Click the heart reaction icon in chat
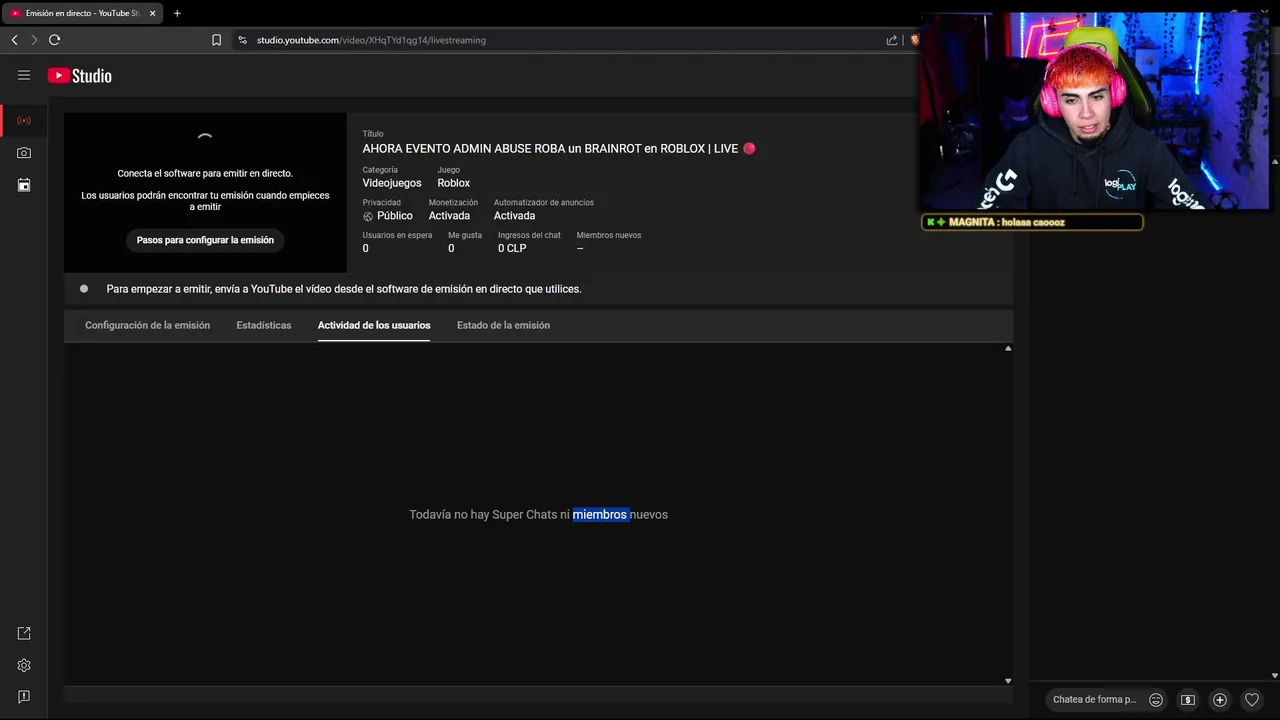 (1252, 700)
